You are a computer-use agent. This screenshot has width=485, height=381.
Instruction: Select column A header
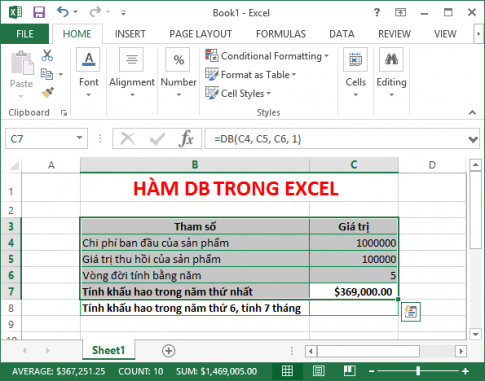[51, 165]
